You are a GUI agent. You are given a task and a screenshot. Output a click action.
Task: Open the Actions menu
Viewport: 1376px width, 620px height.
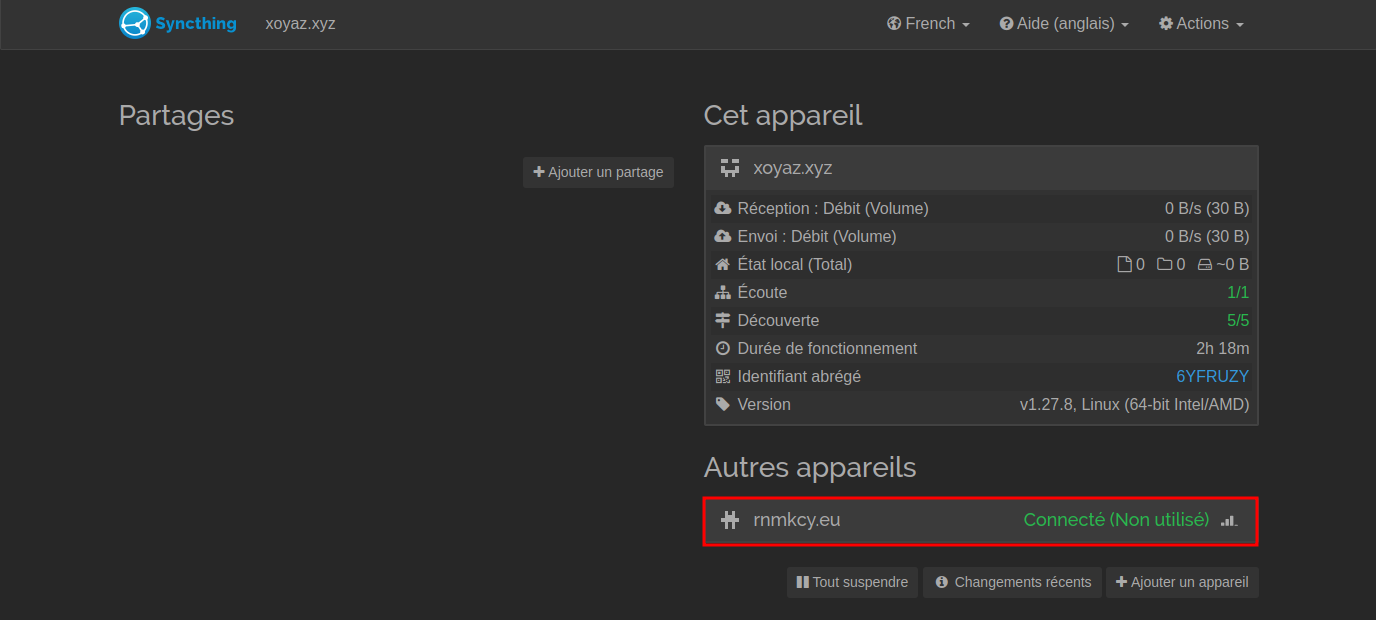1201,24
